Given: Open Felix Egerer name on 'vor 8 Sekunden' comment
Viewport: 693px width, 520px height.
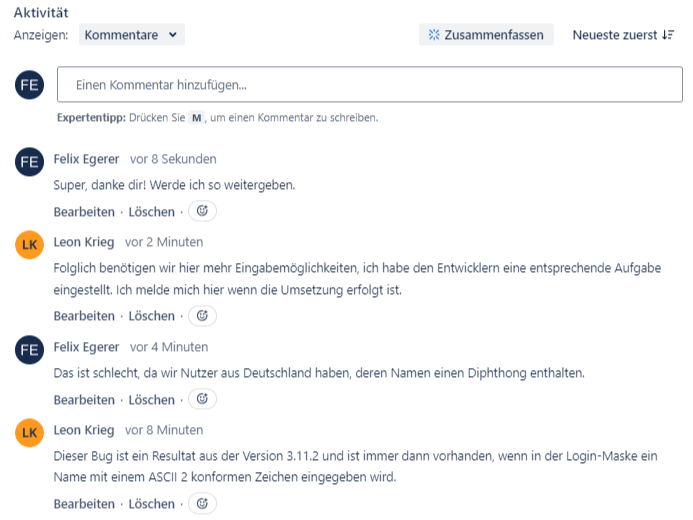Looking at the screenshot, I should 86,159.
